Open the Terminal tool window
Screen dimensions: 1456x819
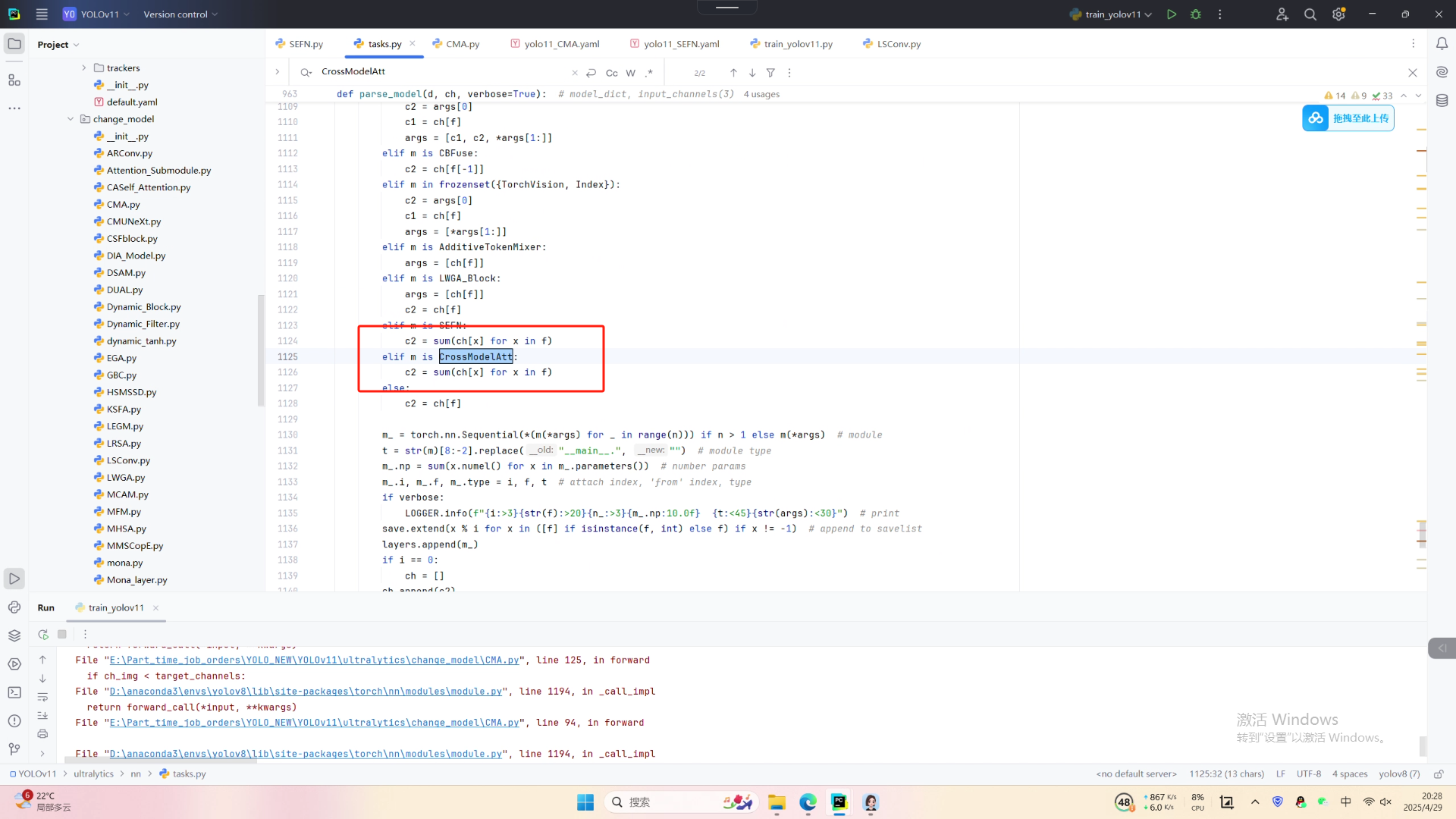[x=14, y=692]
